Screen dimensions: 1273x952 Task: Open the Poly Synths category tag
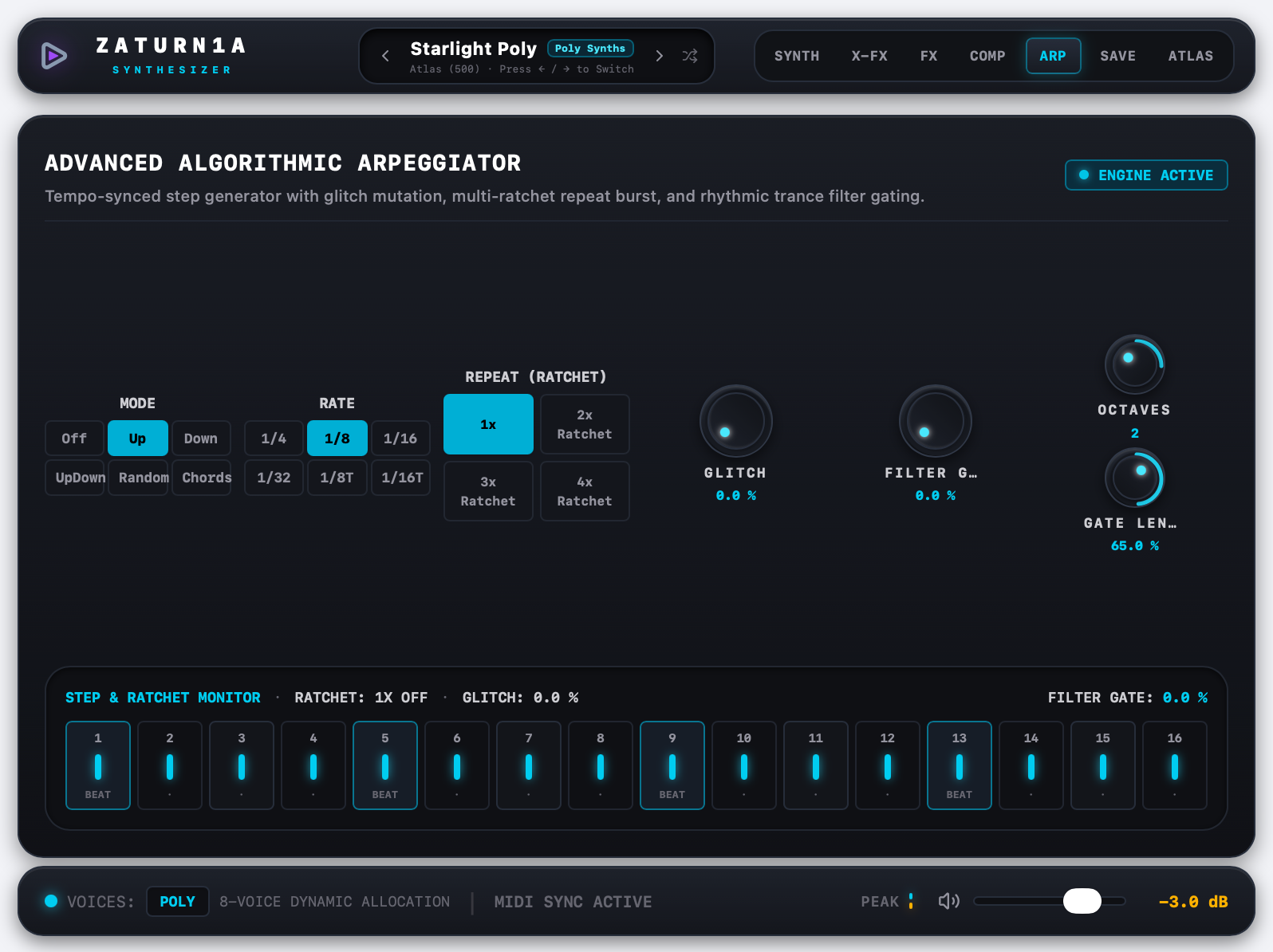(x=590, y=49)
